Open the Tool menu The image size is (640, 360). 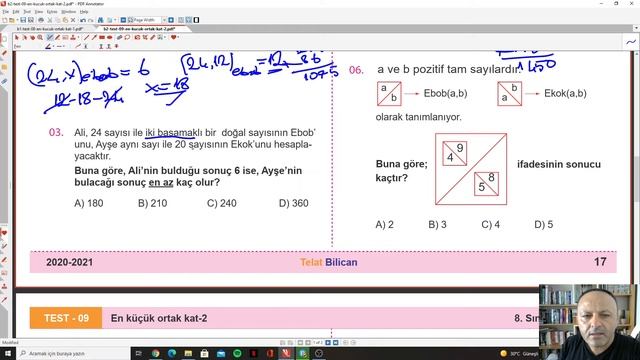tap(27, 12)
